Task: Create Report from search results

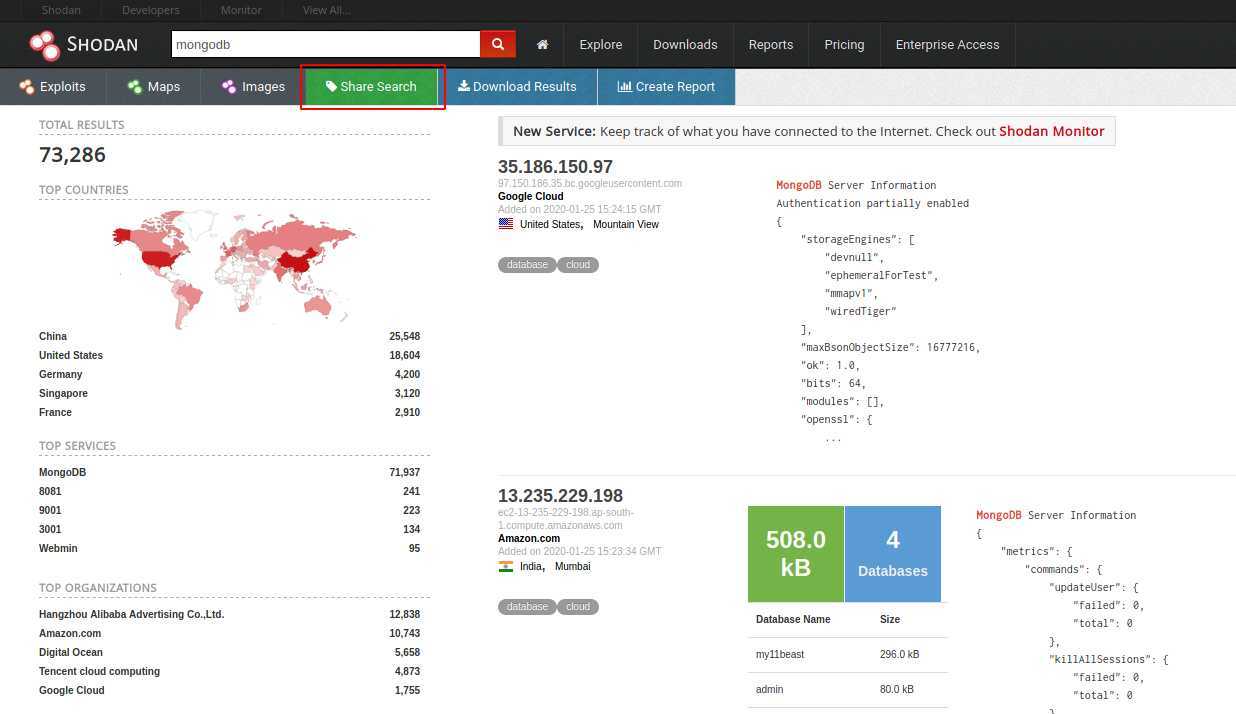Action: (x=666, y=87)
